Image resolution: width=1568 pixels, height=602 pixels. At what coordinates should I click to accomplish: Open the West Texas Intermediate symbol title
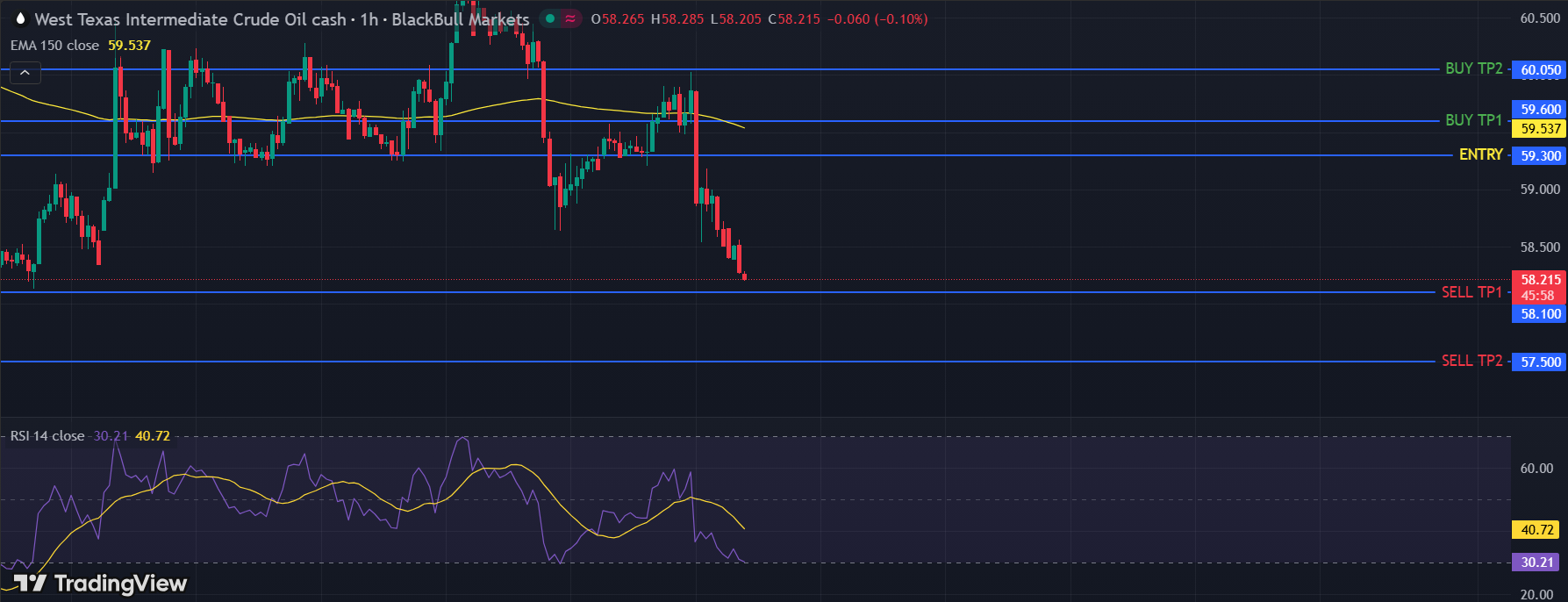click(x=190, y=19)
